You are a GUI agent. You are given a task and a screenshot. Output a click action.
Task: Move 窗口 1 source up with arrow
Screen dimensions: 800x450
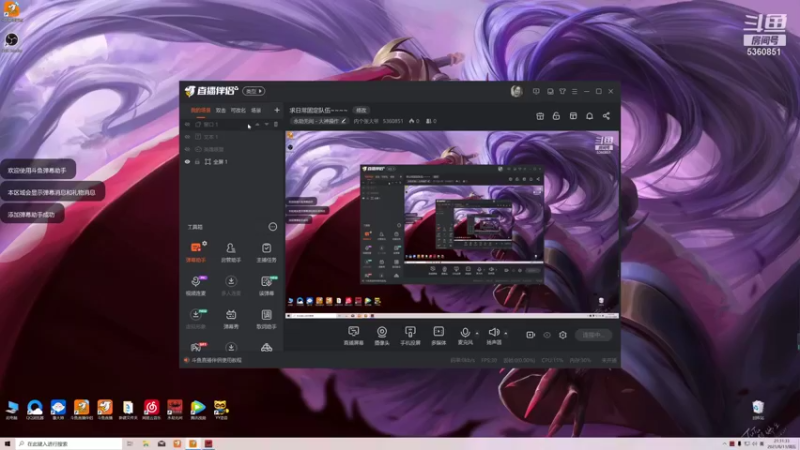coord(257,124)
